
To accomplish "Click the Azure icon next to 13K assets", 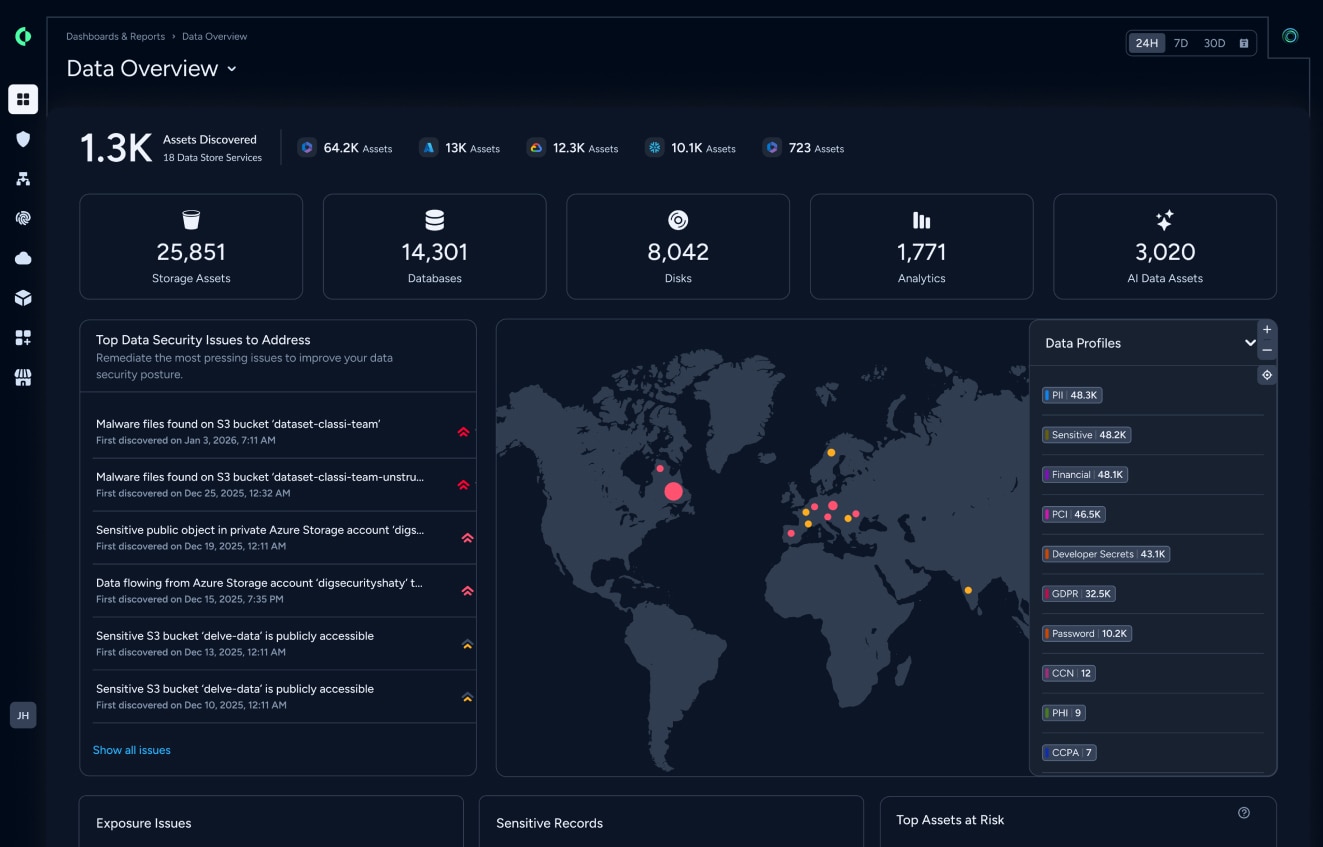I will pyautogui.click(x=428, y=147).
